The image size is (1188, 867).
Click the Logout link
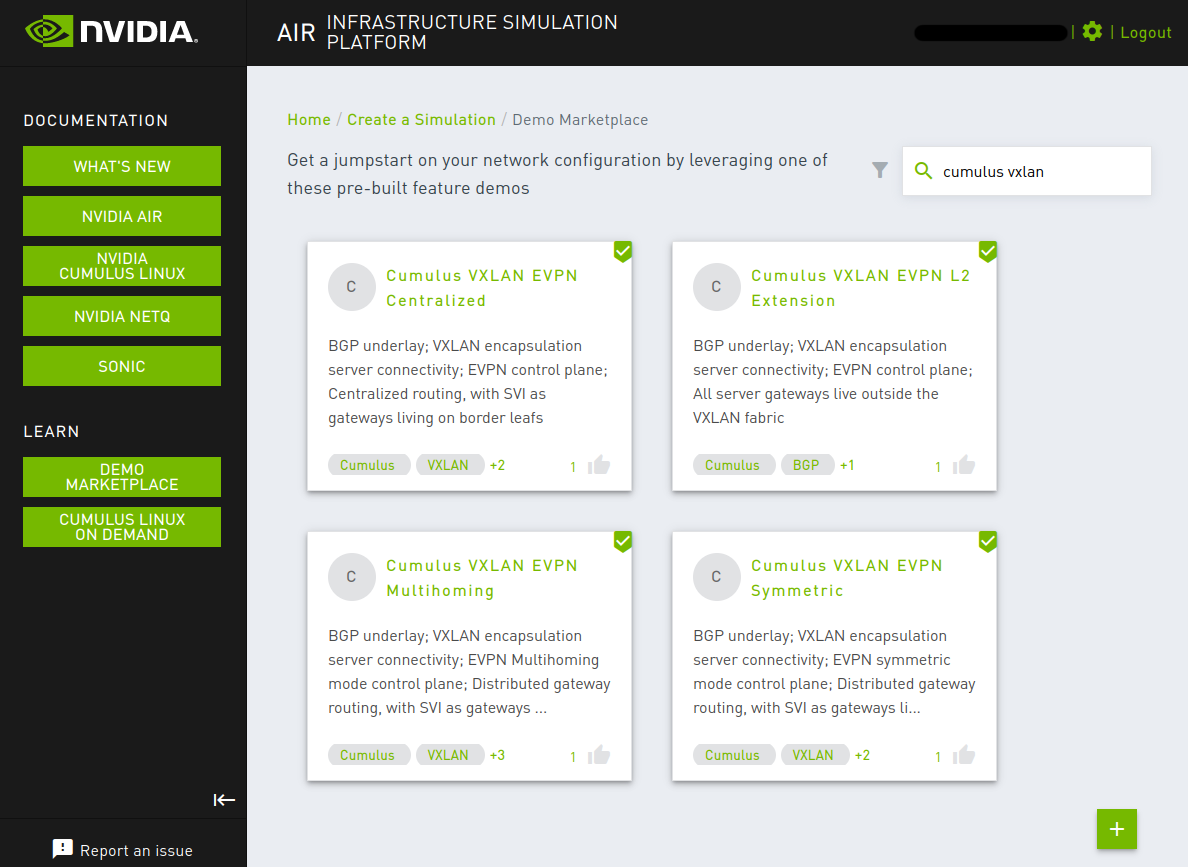pyautogui.click(x=1145, y=33)
